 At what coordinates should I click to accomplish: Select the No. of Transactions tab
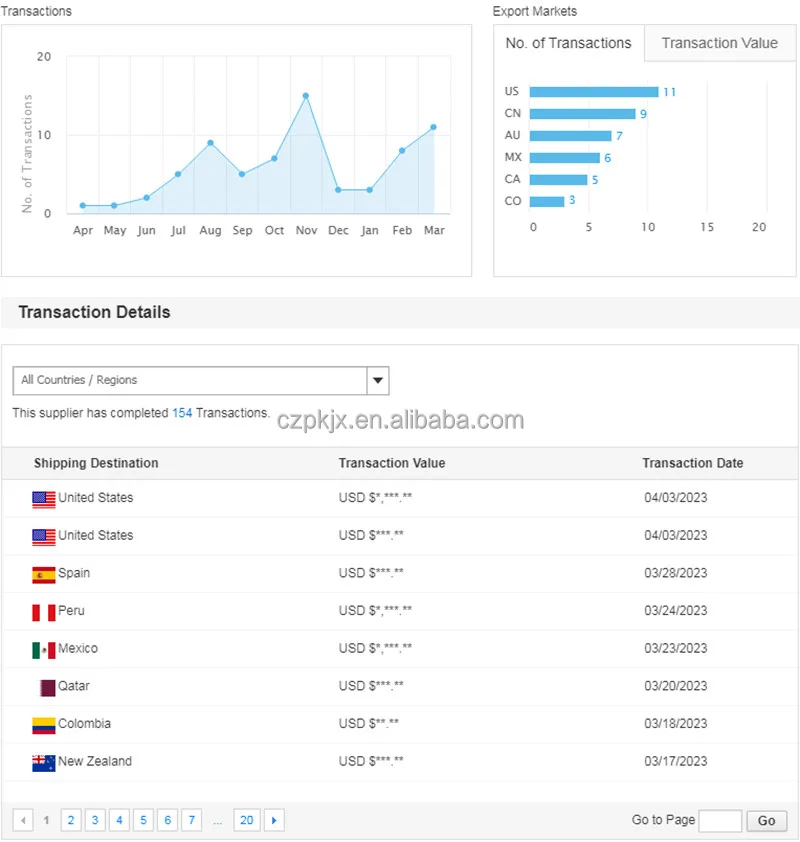[x=568, y=43]
